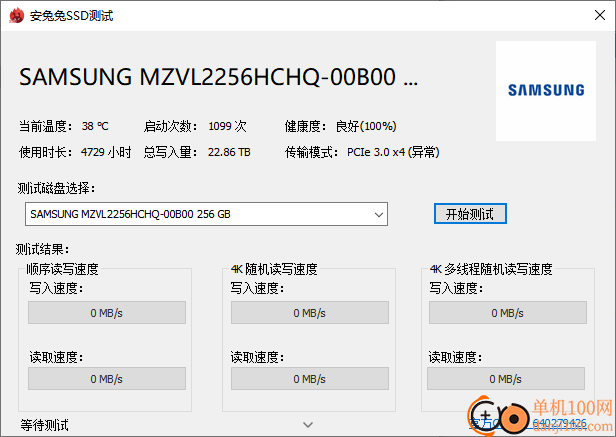
Task: Click the 4729 小时 usage value
Action: [106, 152]
